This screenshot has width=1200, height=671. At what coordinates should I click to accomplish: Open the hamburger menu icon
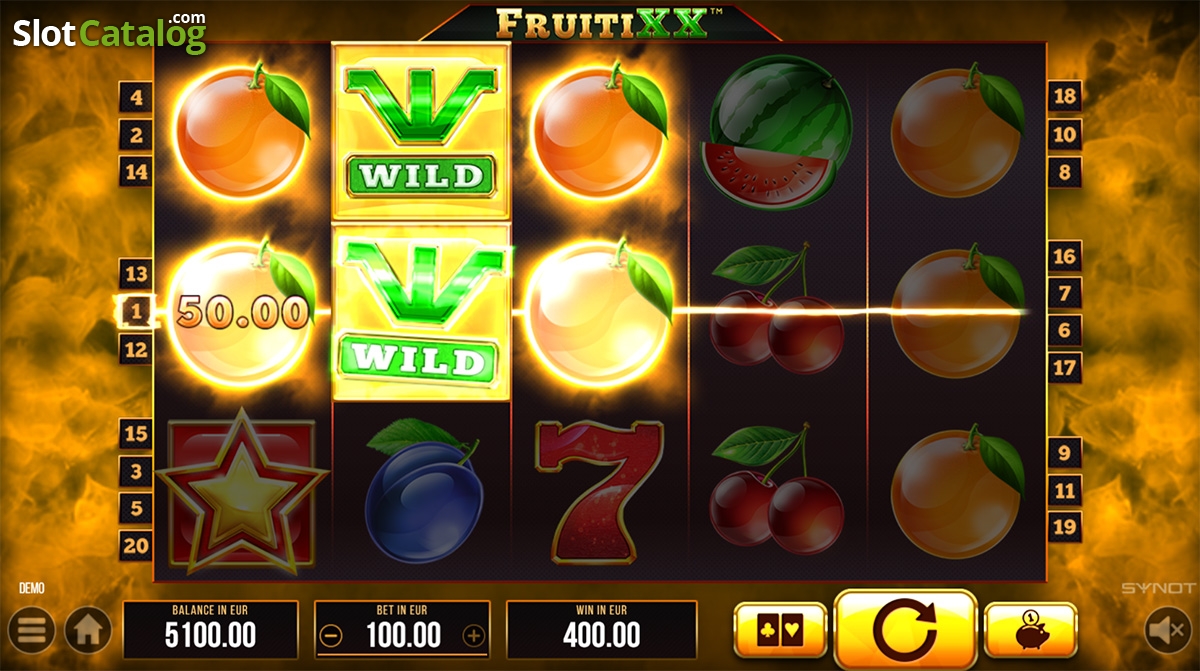click(33, 630)
